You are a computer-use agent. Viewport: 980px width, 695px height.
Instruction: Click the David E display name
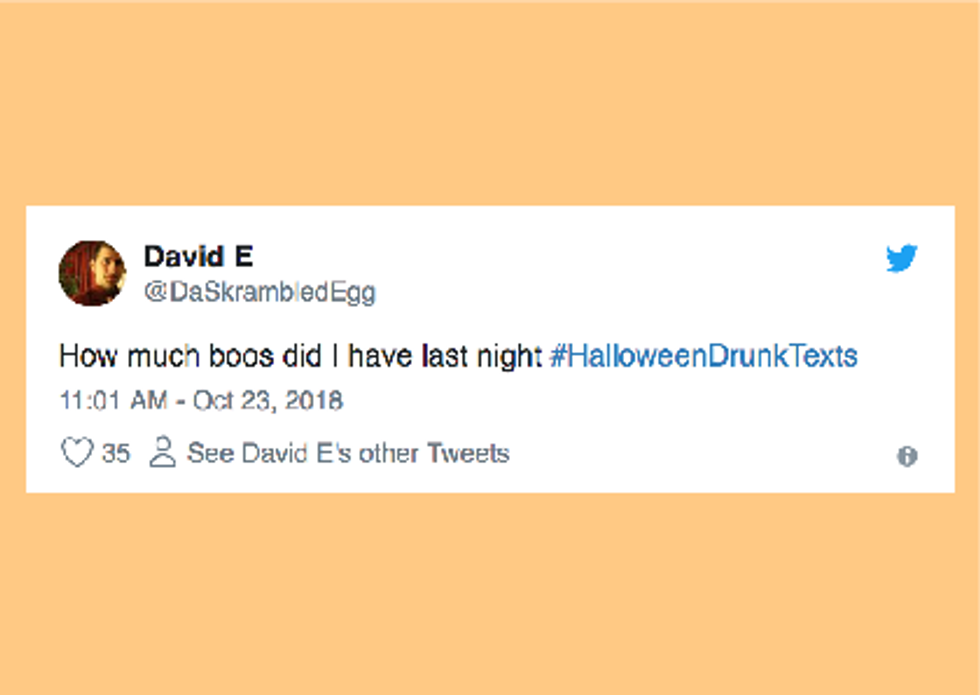[198, 257]
